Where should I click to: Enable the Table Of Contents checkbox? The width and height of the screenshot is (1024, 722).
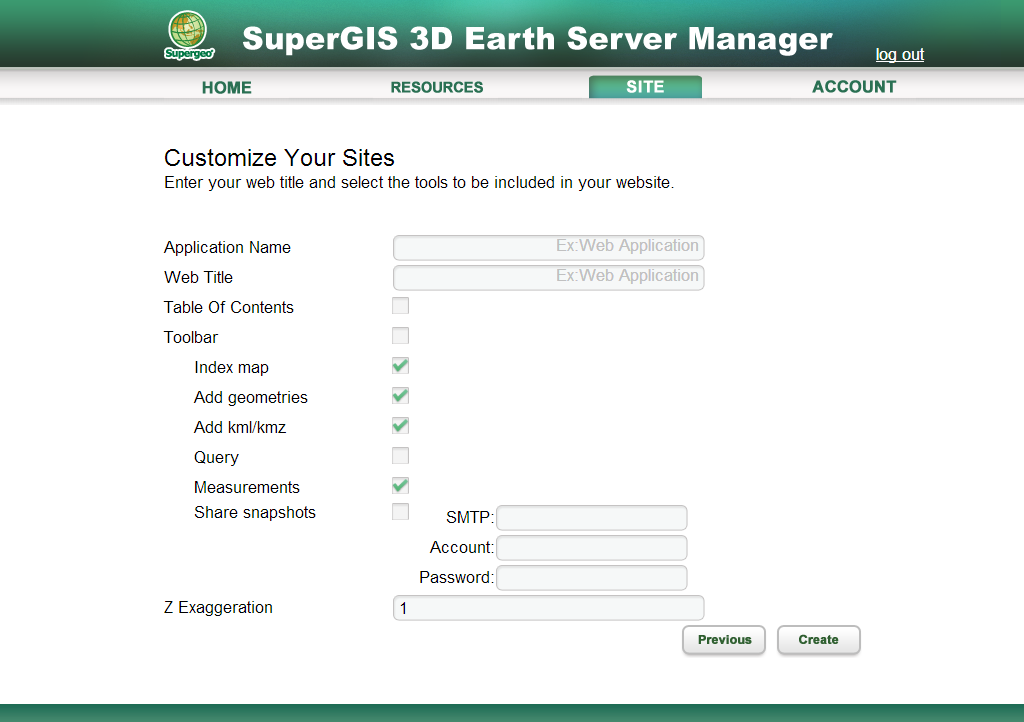point(400,306)
